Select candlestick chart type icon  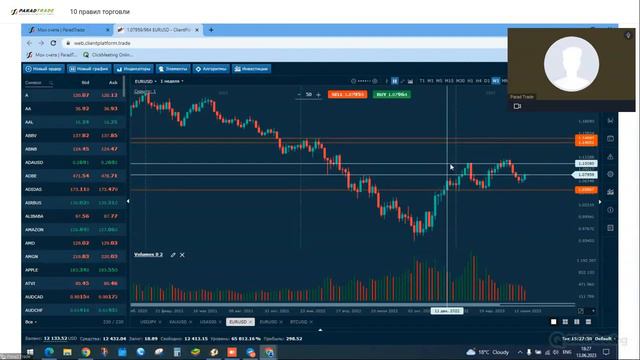click(x=395, y=81)
